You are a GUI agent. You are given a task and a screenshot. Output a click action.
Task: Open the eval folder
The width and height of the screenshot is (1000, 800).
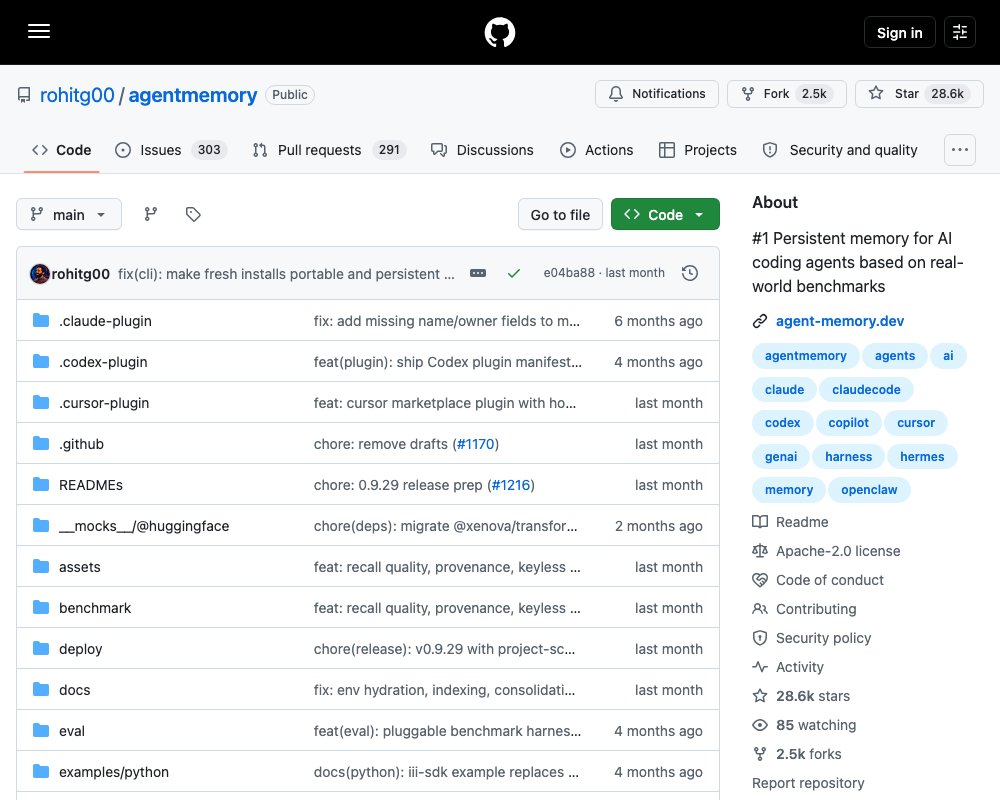click(x=71, y=731)
